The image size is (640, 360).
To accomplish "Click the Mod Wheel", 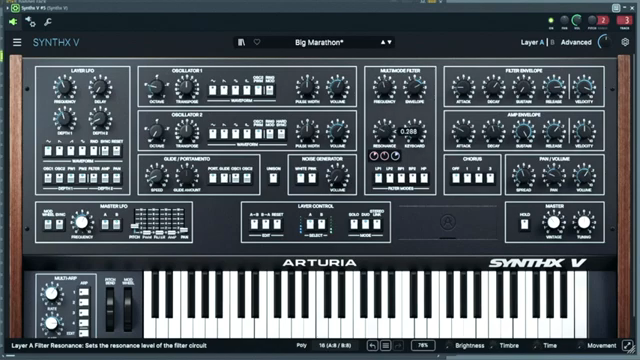I will [x=128, y=309].
